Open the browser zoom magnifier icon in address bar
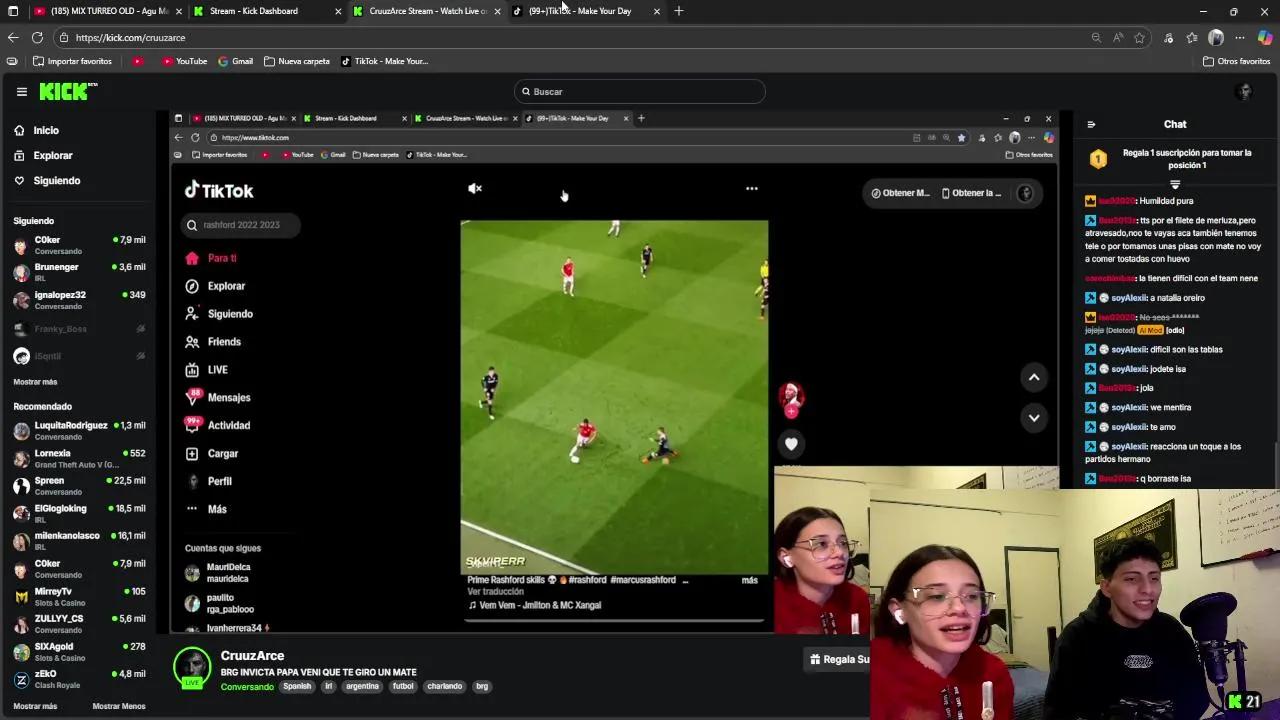 pos(1096,38)
